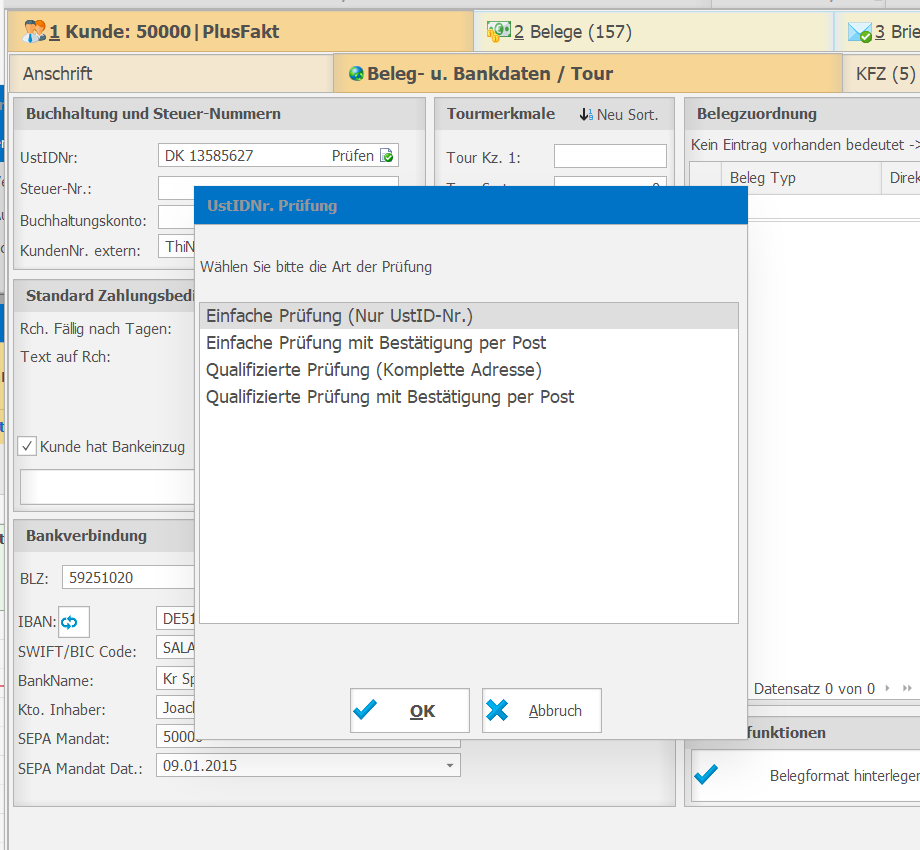Click the envelope icon on Briefe tab
The width and height of the screenshot is (920, 850).
coord(860,32)
